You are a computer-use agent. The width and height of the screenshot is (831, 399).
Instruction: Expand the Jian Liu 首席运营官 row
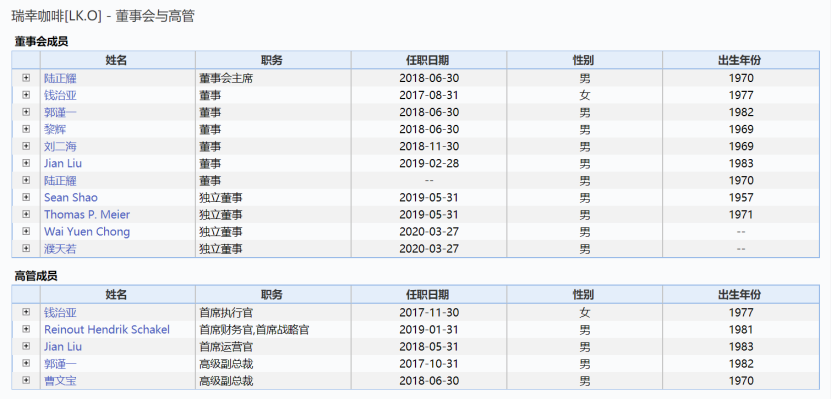coord(26,346)
